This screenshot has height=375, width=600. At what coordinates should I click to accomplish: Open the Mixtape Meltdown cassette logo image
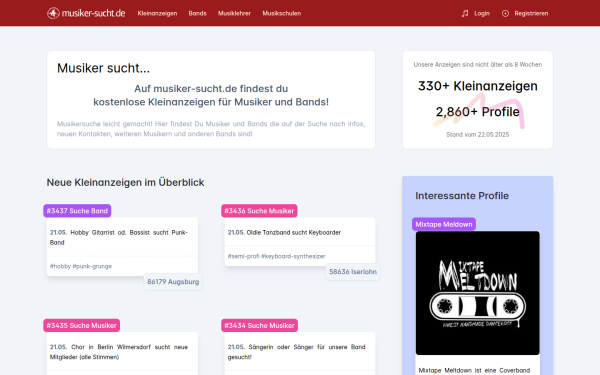[478, 293]
